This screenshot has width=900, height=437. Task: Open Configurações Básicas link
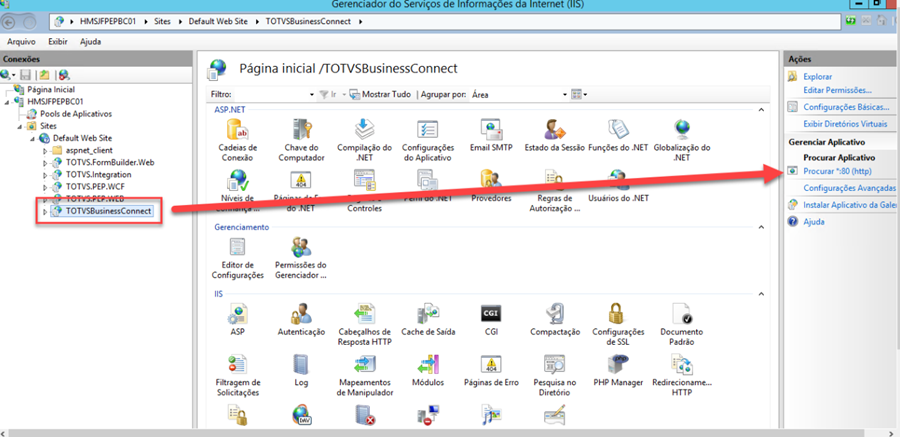(x=847, y=107)
